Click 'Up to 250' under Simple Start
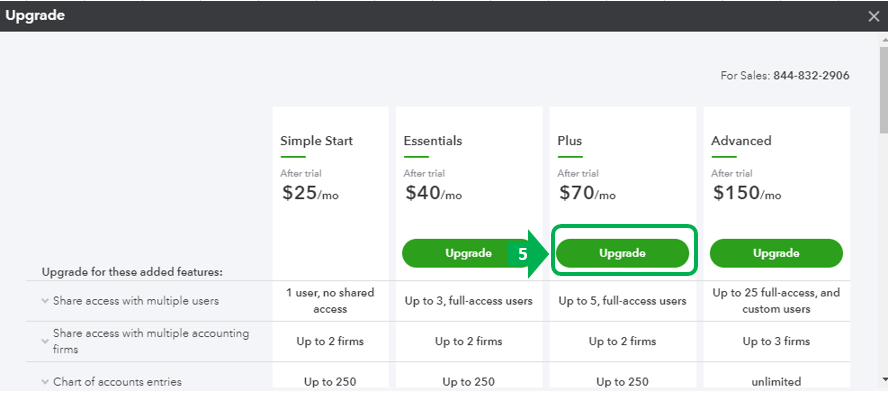Screen dimensions: 888x405 (330, 382)
